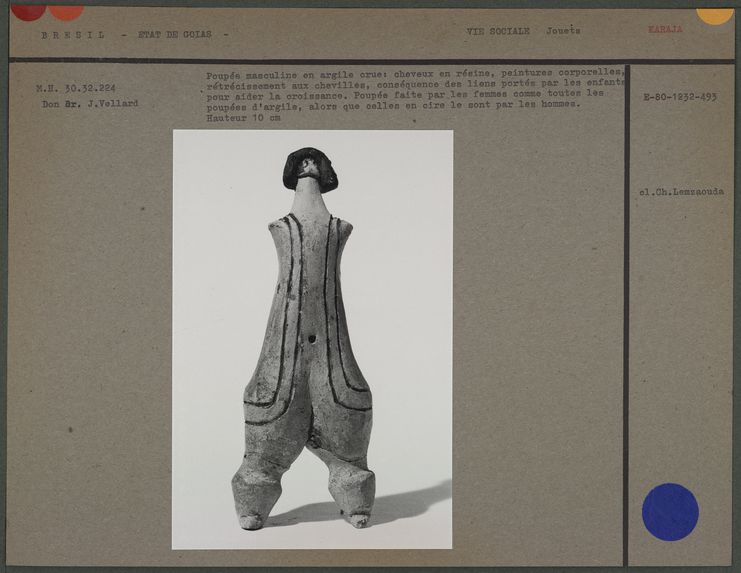The width and height of the screenshot is (741, 573).
Task: Click the doll's left foot
Action: [250, 520]
